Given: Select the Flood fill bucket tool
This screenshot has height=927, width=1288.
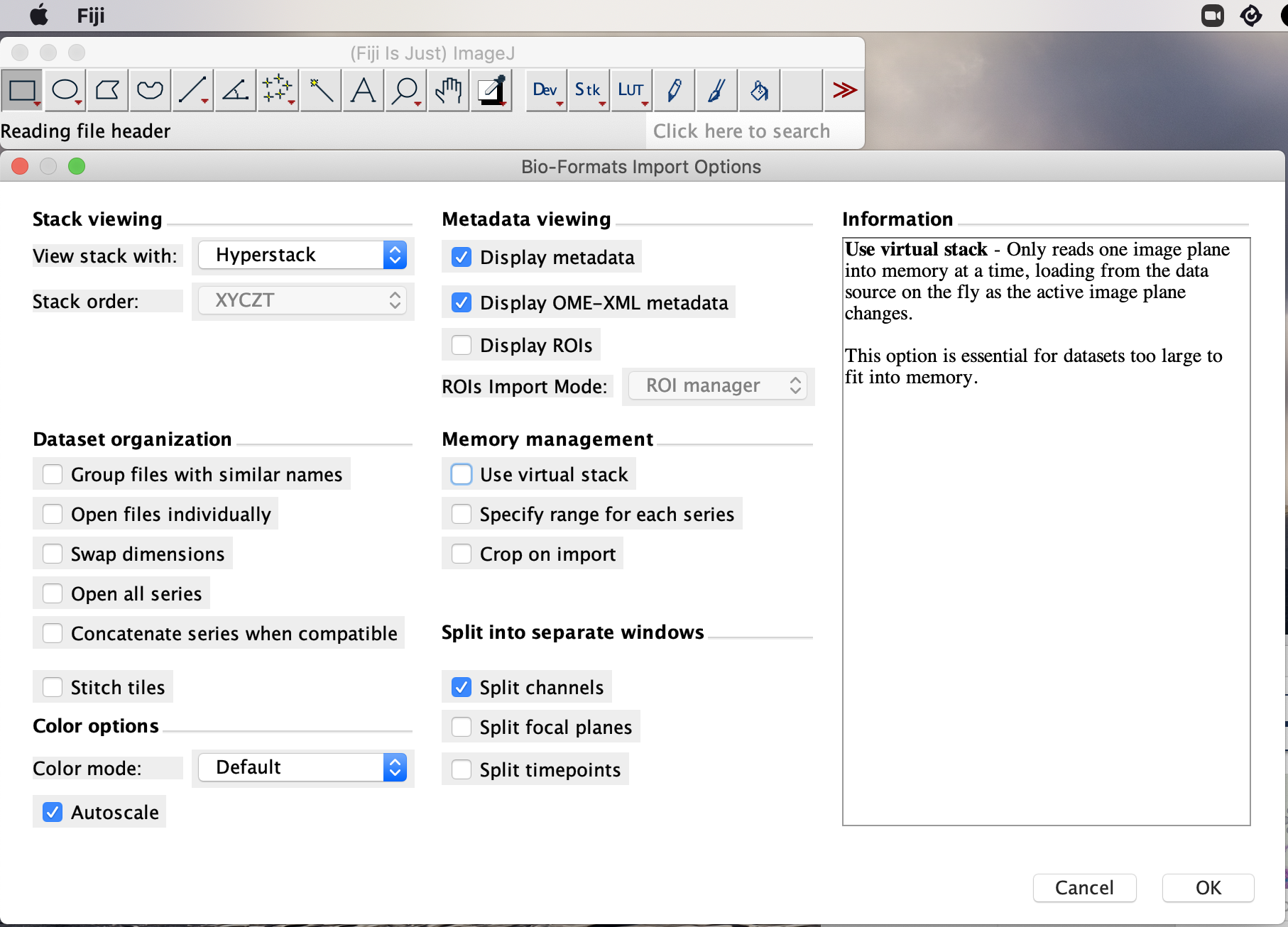Looking at the screenshot, I should [x=759, y=90].
